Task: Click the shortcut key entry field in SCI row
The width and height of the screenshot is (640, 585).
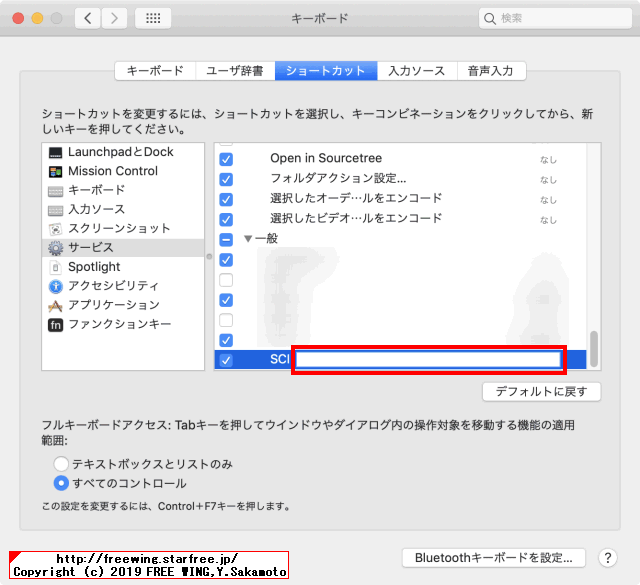Action: pos(428,360)
